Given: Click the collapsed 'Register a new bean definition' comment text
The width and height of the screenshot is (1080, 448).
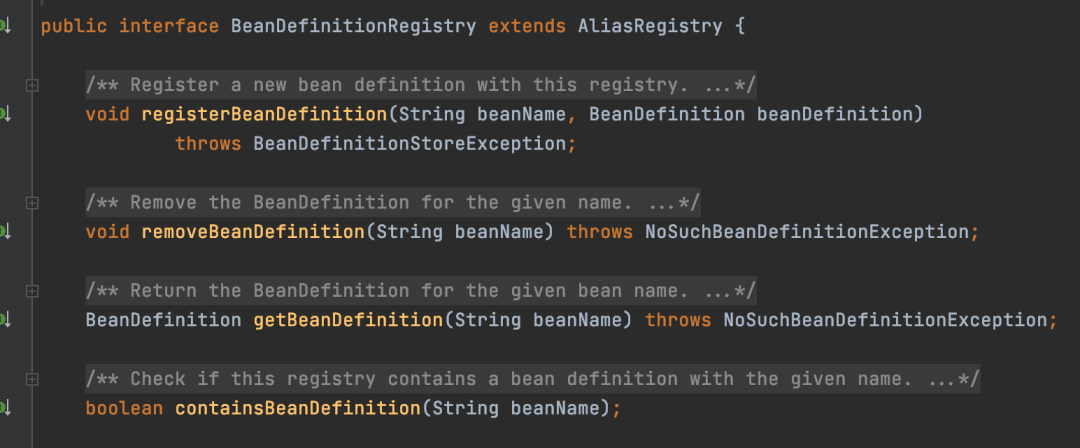Looking at the screenshot, I should [x=421, y=85].
